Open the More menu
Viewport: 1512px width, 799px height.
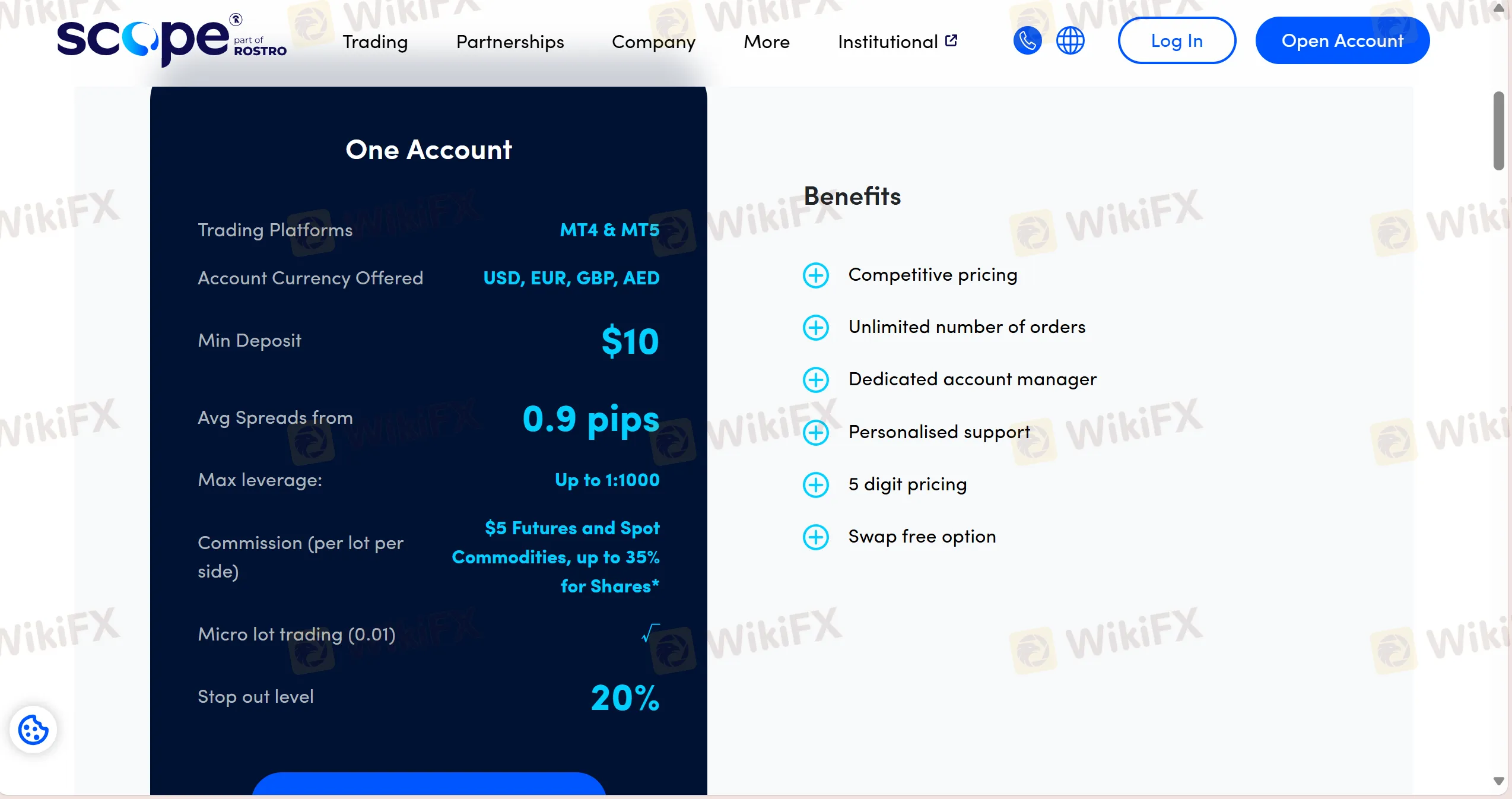click(766, 42)
